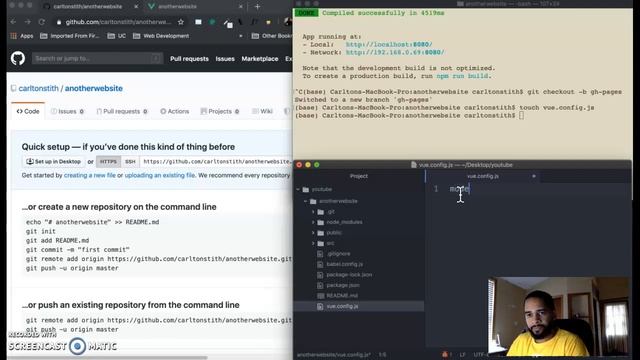Viewport: 640px width, 360px height.
Task: Click the Set up in Desktop icon
Action: pyautogui.click(x=30, y=162)
